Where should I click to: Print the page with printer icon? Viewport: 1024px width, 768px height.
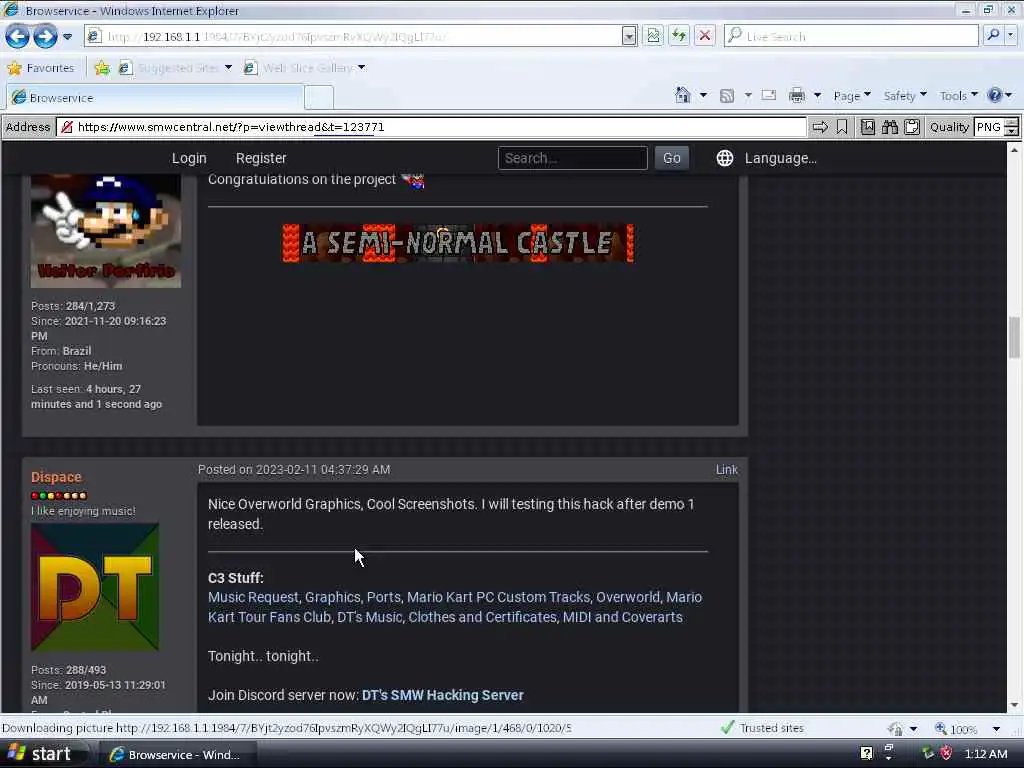click(797, 95)
